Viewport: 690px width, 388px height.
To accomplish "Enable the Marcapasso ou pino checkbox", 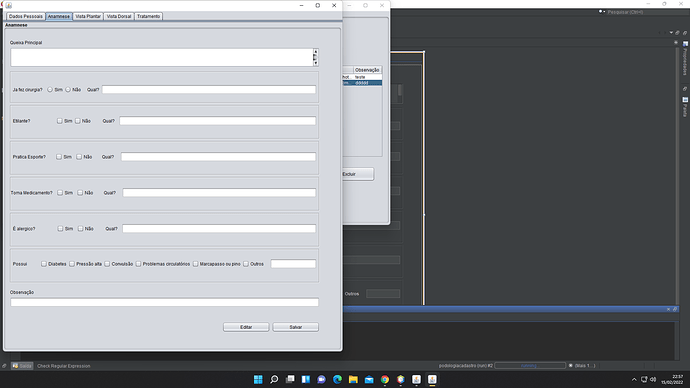I will 195,264.
